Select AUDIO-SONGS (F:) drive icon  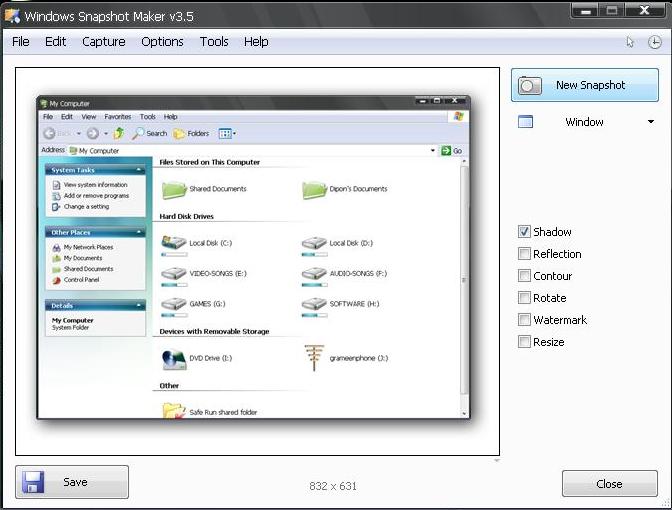(314, 273)
